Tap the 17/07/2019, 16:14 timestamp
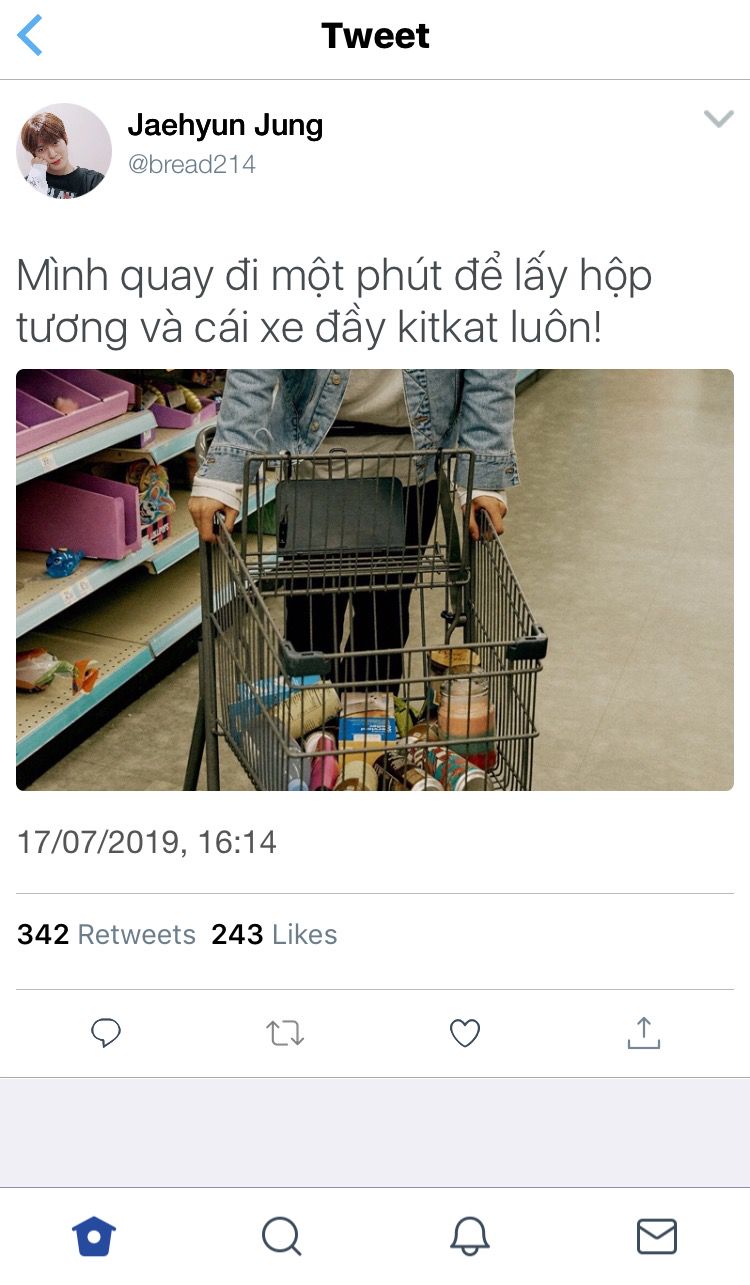750x1285 pixels. (x=147, y=842)
